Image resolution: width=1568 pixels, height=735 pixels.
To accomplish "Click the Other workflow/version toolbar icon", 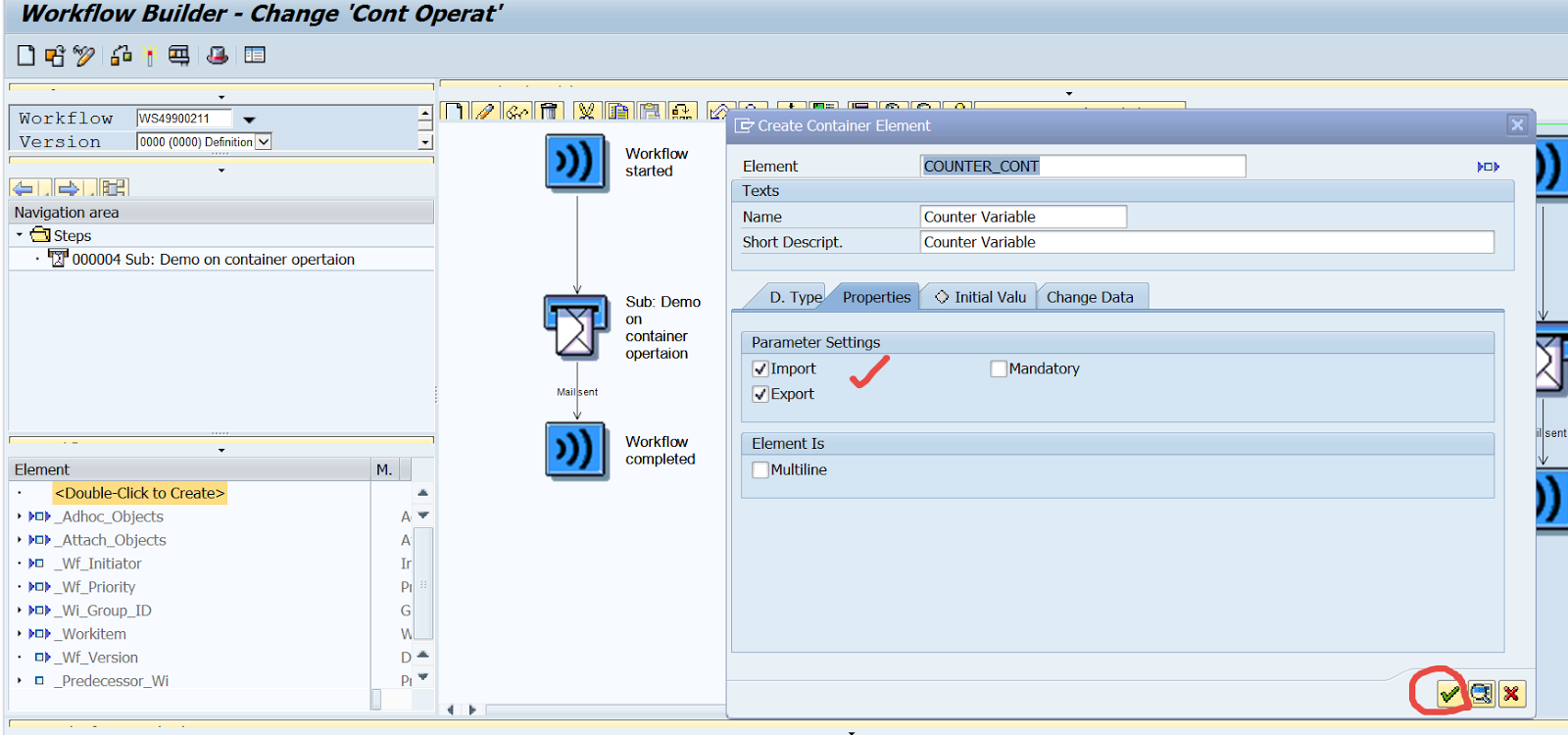I will point(55,56).
